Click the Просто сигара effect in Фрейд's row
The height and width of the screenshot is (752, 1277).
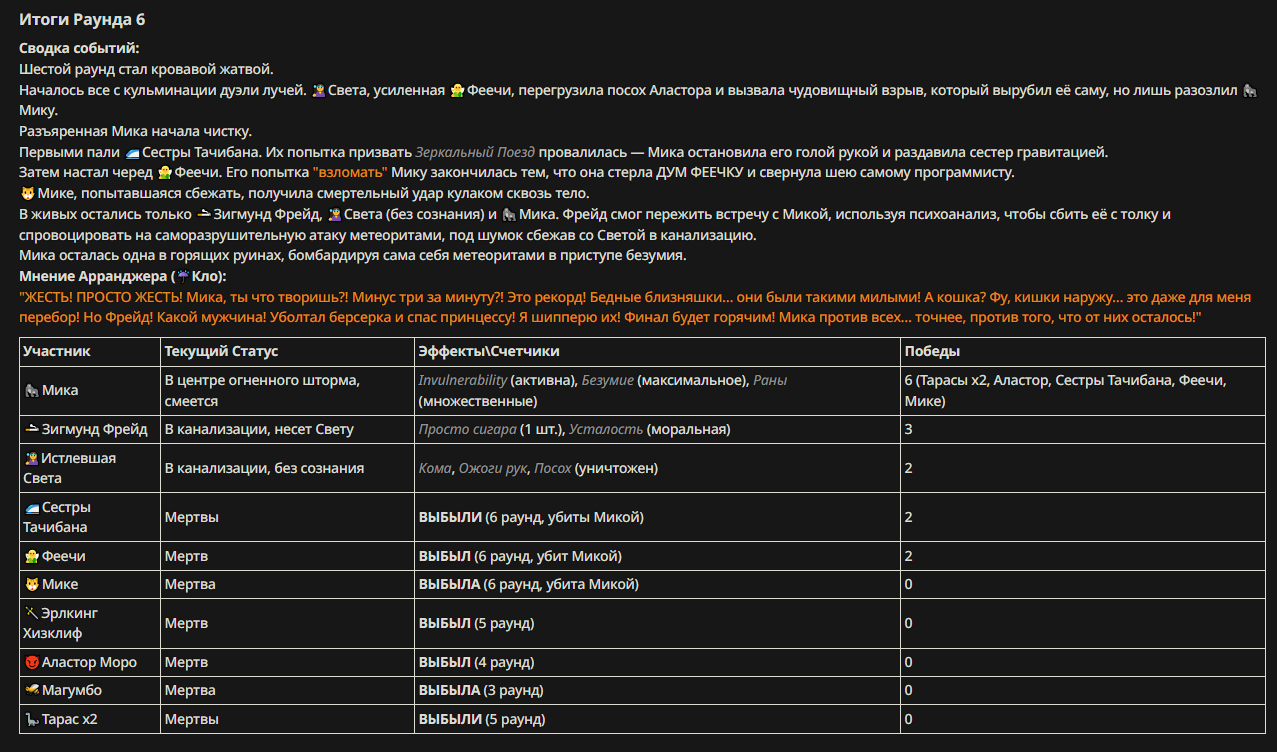coord(467,429)
